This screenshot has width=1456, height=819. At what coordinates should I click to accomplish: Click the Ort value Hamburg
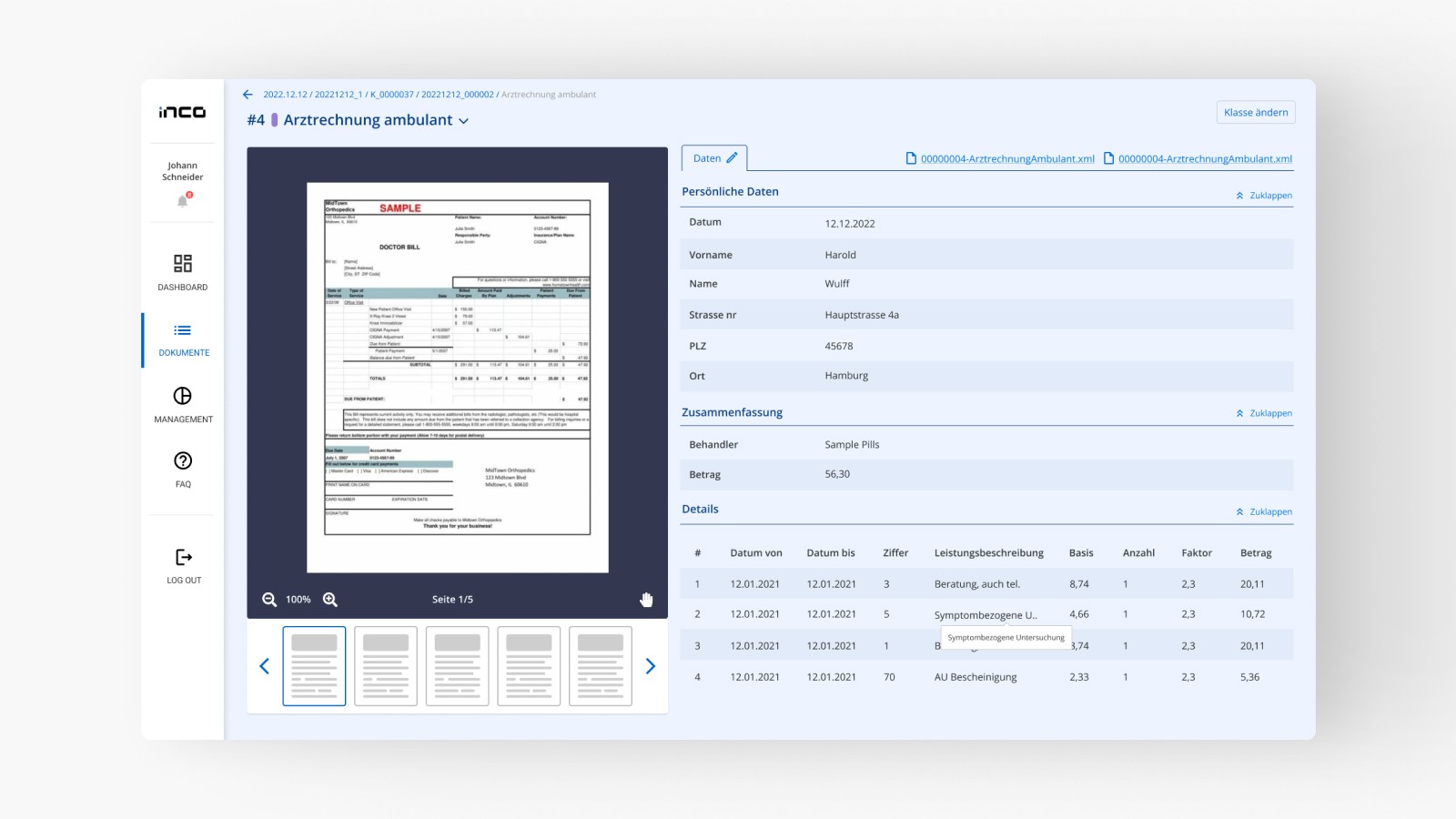coord(846,376)
